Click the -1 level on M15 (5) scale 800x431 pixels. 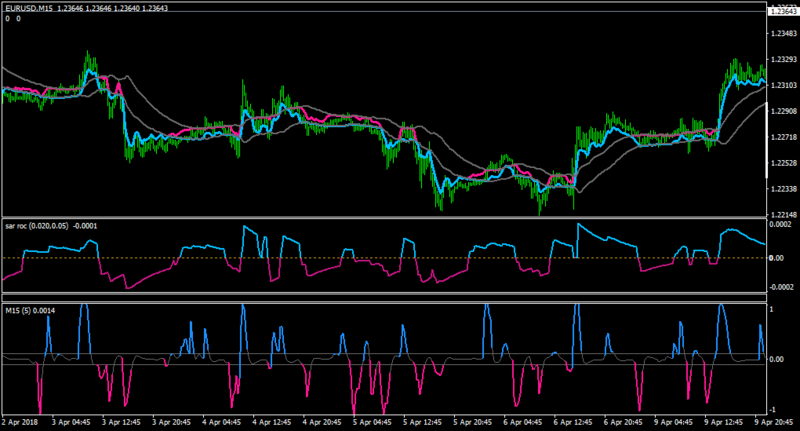772,410
